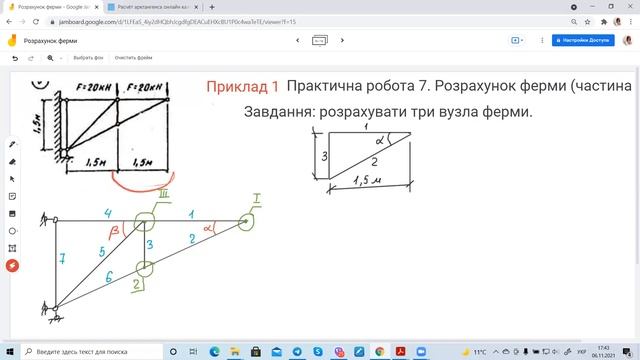
Task: Click the browser forward arrow
Action: coord(22,22)
